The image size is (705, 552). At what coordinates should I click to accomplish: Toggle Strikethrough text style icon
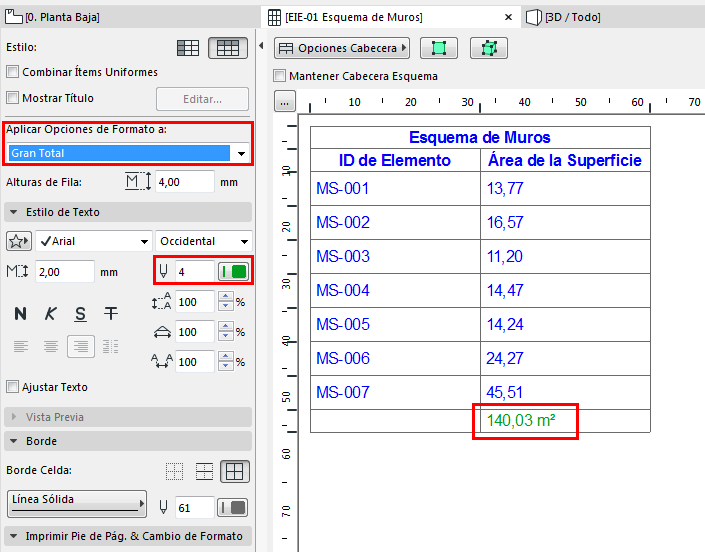[110, 314]
